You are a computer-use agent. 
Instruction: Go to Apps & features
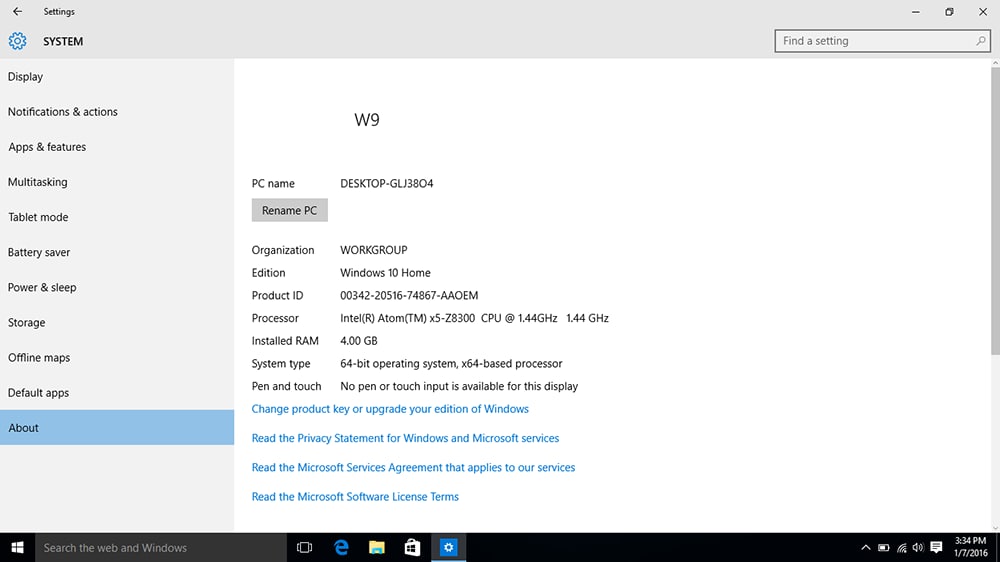(117, 147)
